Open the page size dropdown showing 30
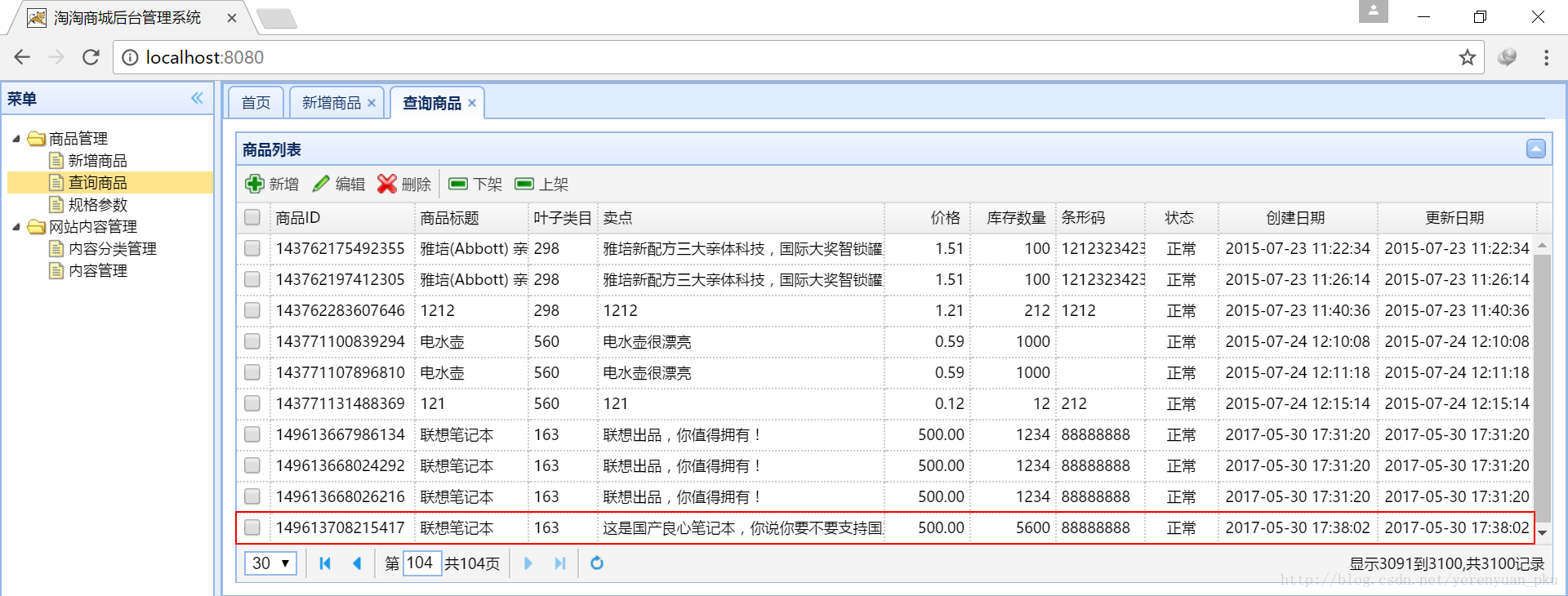 (x=270, y=563)
